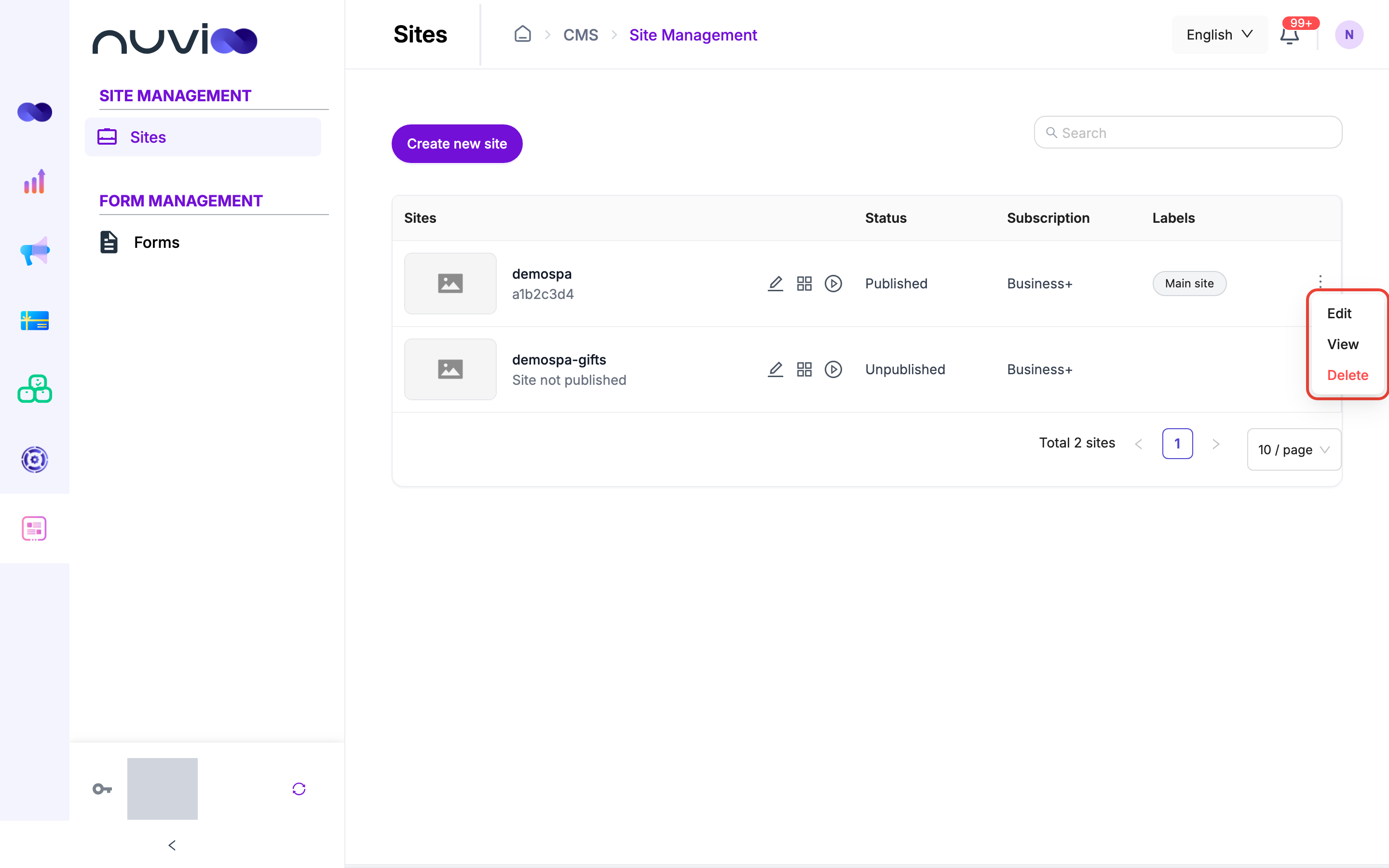Click the demospa-gifts site name
Screen dimensions: 1389x868
click(x=559, y=360)
